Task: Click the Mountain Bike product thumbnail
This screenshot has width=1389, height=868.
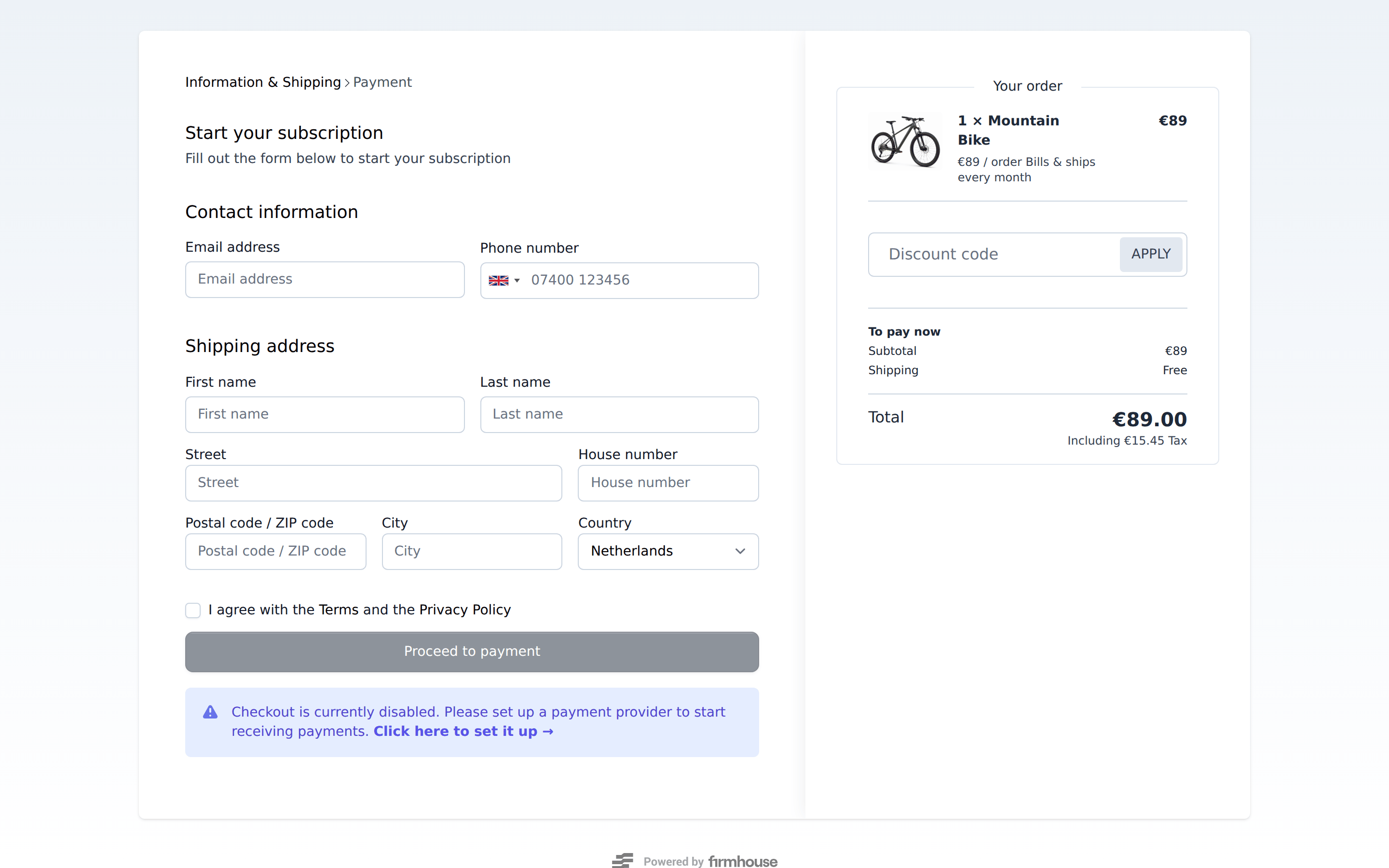Action: point(905,141)
